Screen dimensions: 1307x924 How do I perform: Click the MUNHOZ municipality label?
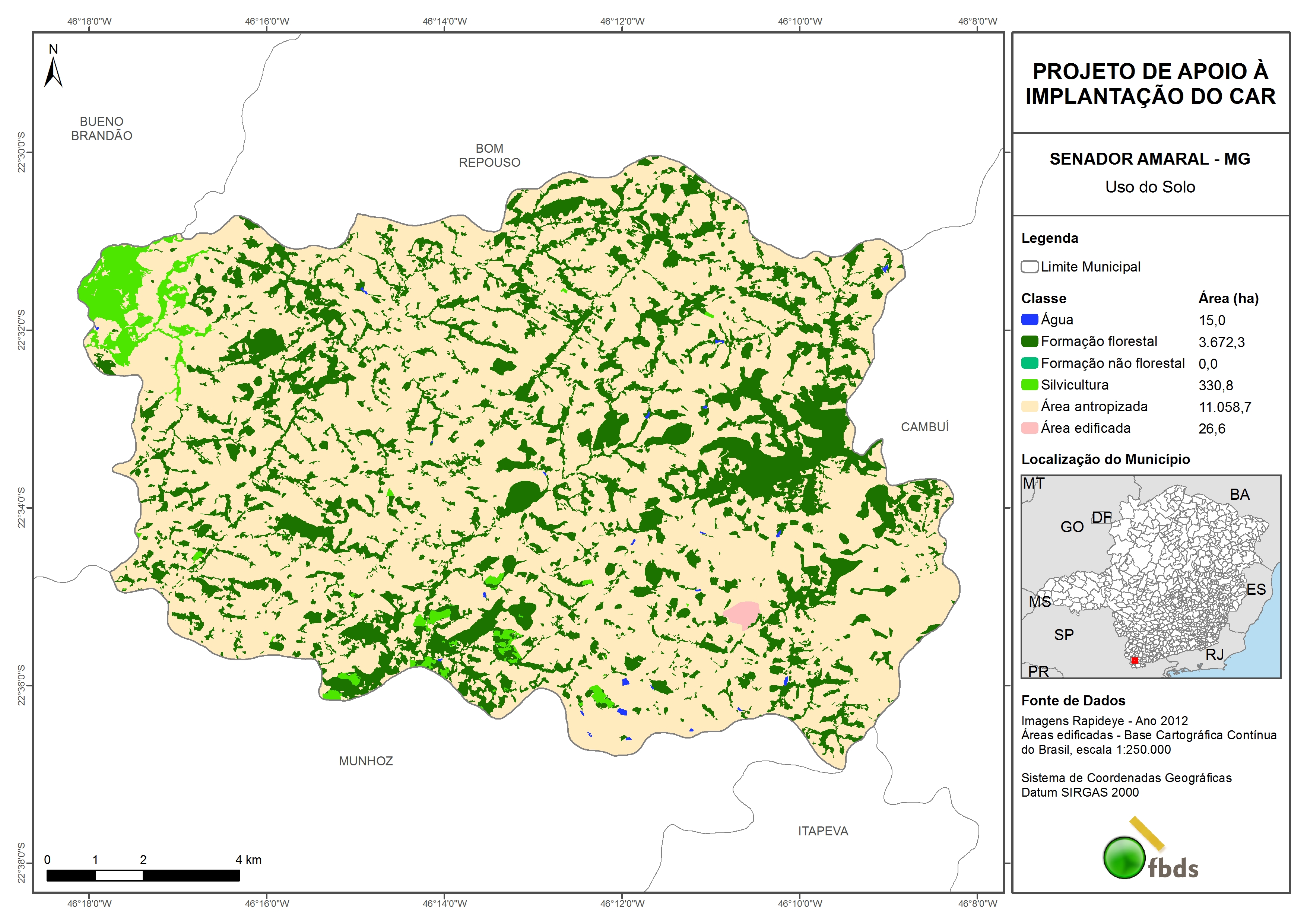(x=365, y=761)
